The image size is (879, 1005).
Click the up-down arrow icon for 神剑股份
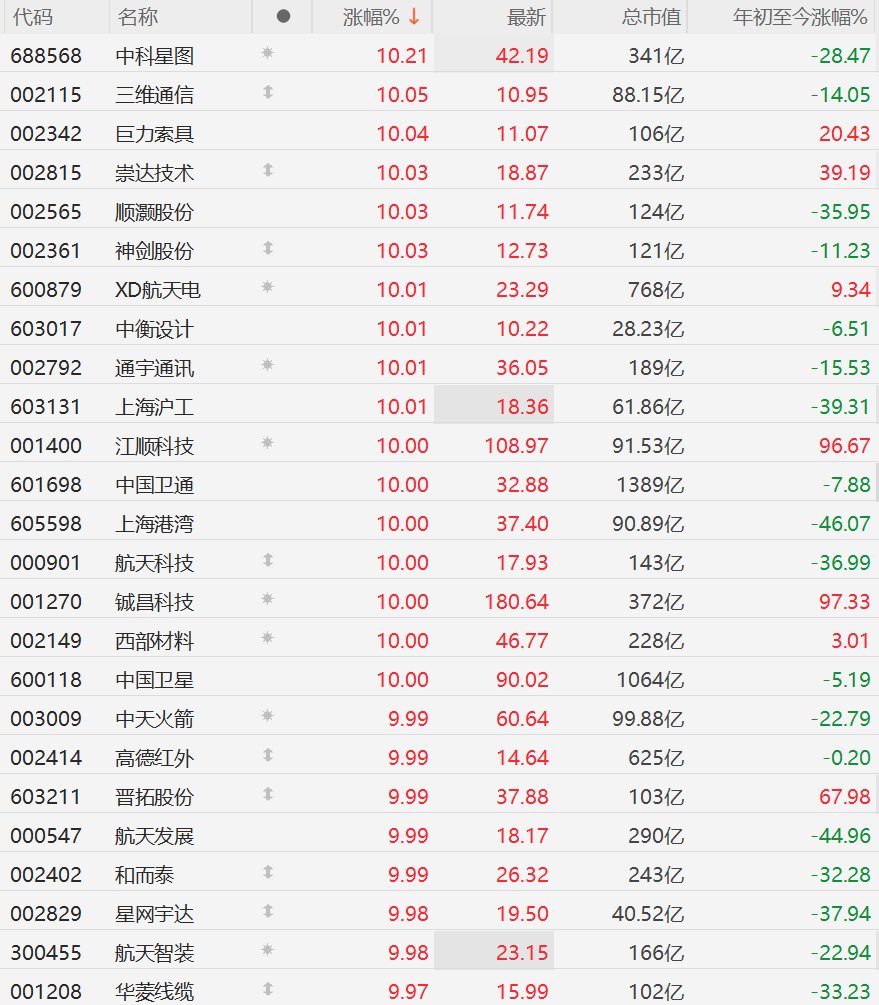268,248
